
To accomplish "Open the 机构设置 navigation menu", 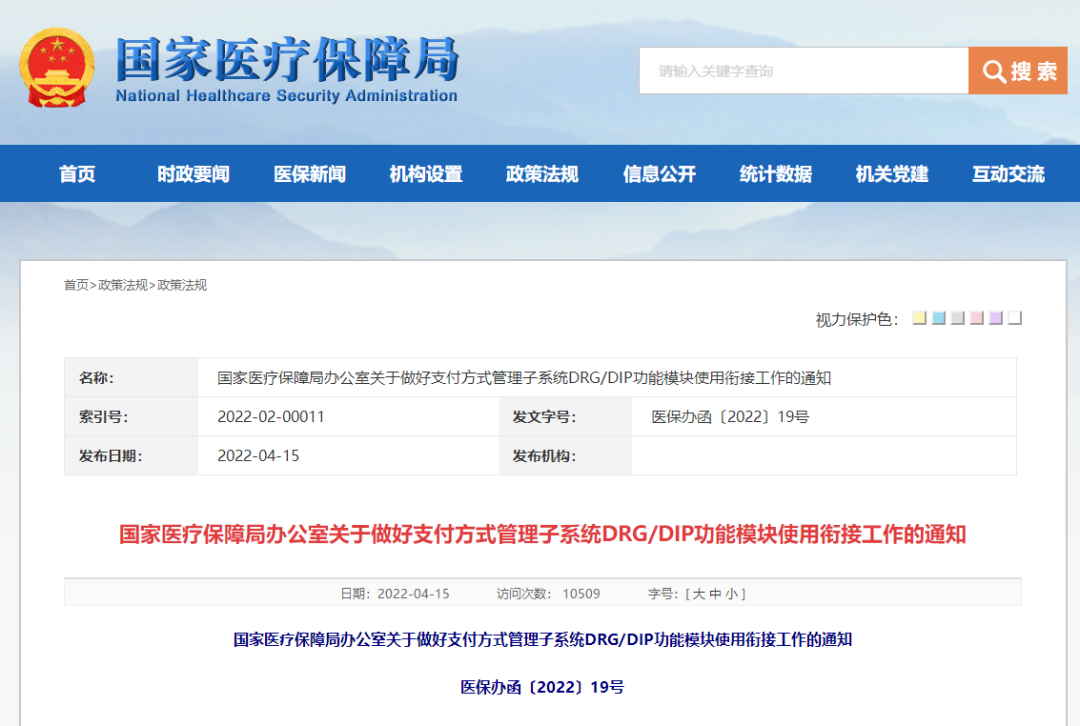I will (424, 173).
